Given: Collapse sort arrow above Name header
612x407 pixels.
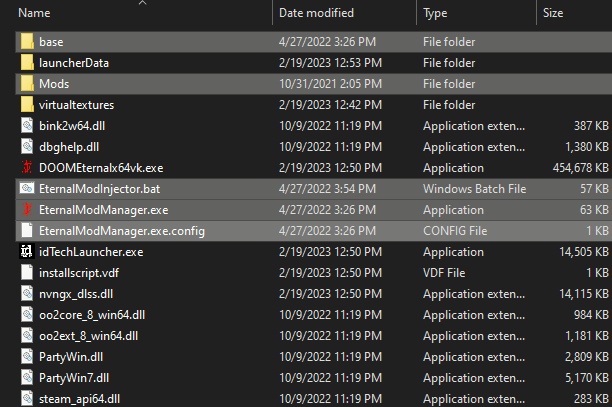Looking at the screenshot, I should point(142,3).
